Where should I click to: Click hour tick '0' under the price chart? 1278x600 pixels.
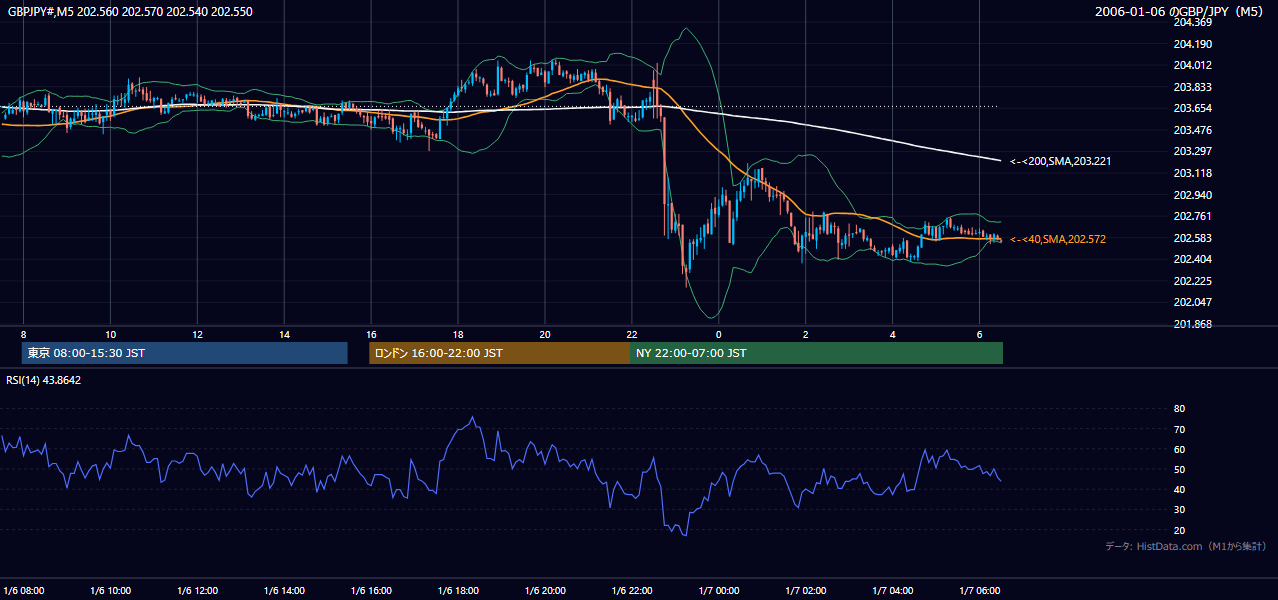[719, 334]
